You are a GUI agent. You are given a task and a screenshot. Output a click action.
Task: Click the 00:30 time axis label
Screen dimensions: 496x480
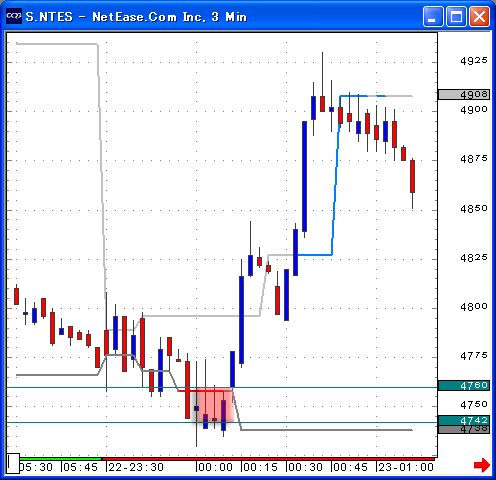305,467
